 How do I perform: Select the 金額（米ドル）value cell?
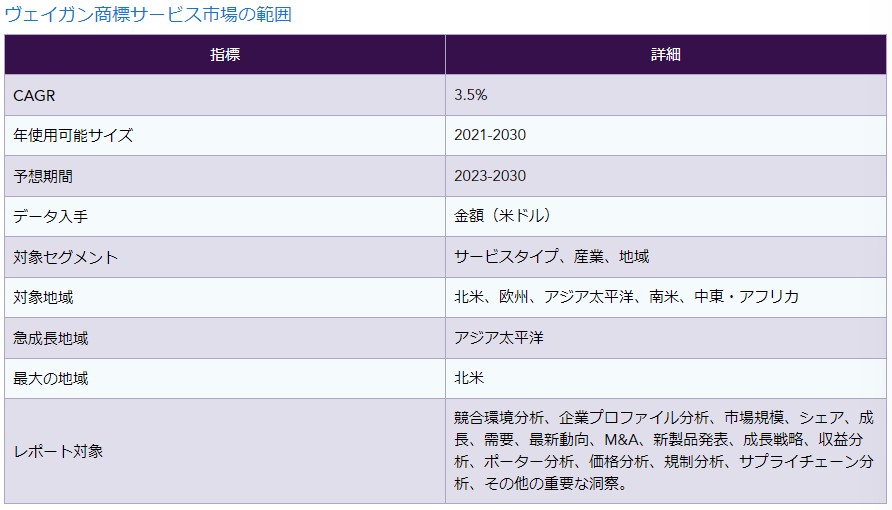point(503,216)
